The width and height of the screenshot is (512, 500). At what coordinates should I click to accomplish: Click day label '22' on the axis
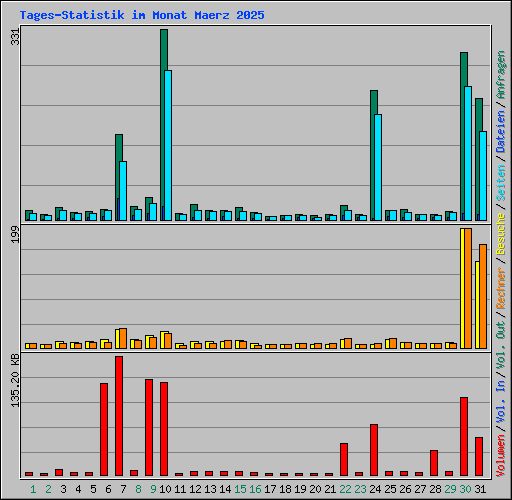click(x=345, y=489)
